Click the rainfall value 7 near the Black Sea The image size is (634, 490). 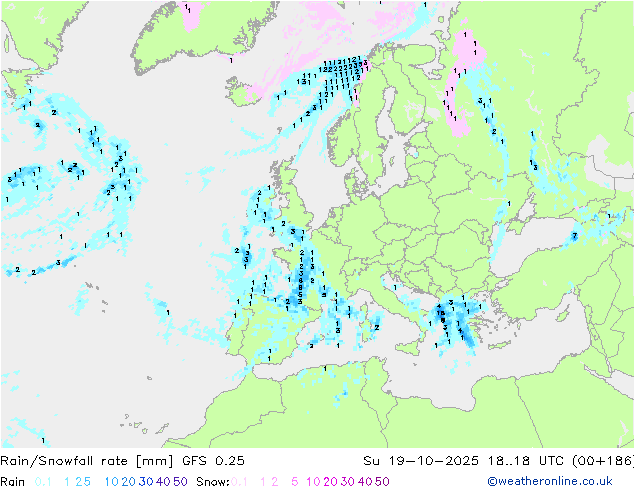tap(575, 235)
